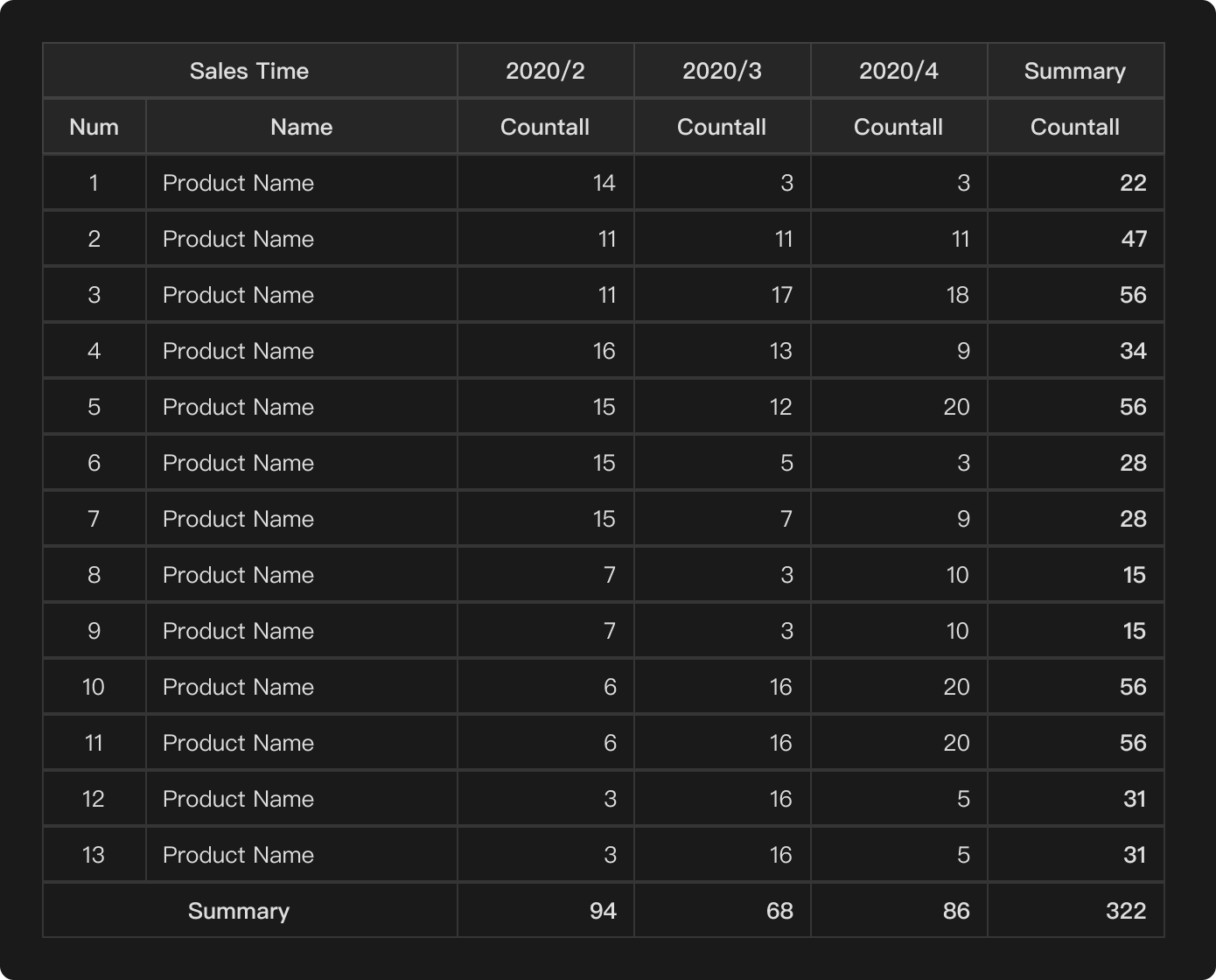Click the 2020/4 total 86
1216x980 pixels.
955,911
